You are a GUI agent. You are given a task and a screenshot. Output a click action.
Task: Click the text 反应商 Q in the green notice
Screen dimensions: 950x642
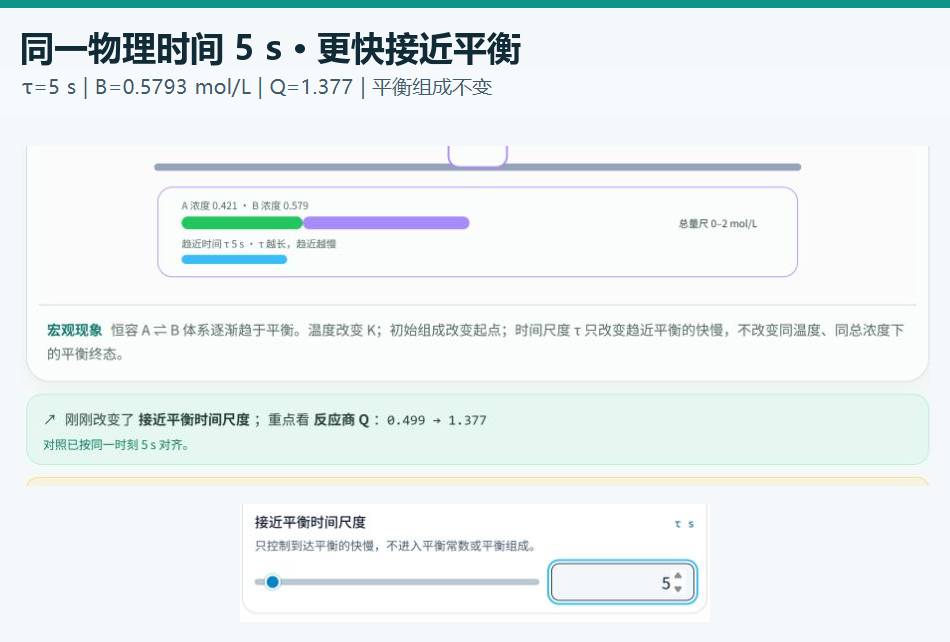[341, 420]
